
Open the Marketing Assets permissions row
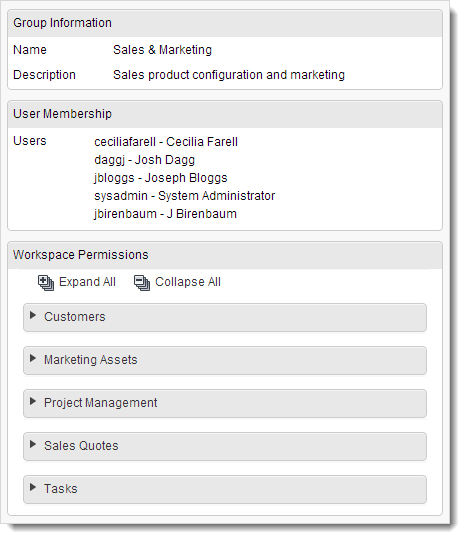[x=225, y=360]
